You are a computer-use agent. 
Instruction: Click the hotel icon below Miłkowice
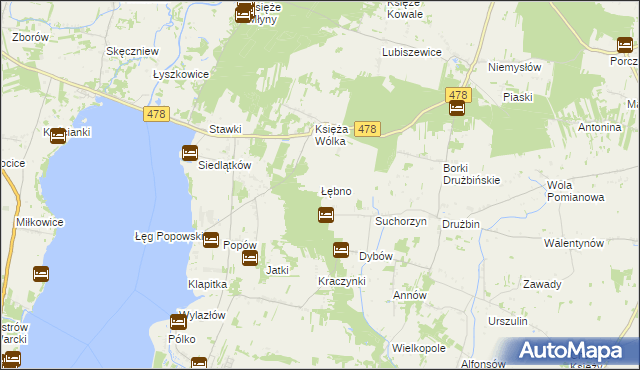coord(41,274)
